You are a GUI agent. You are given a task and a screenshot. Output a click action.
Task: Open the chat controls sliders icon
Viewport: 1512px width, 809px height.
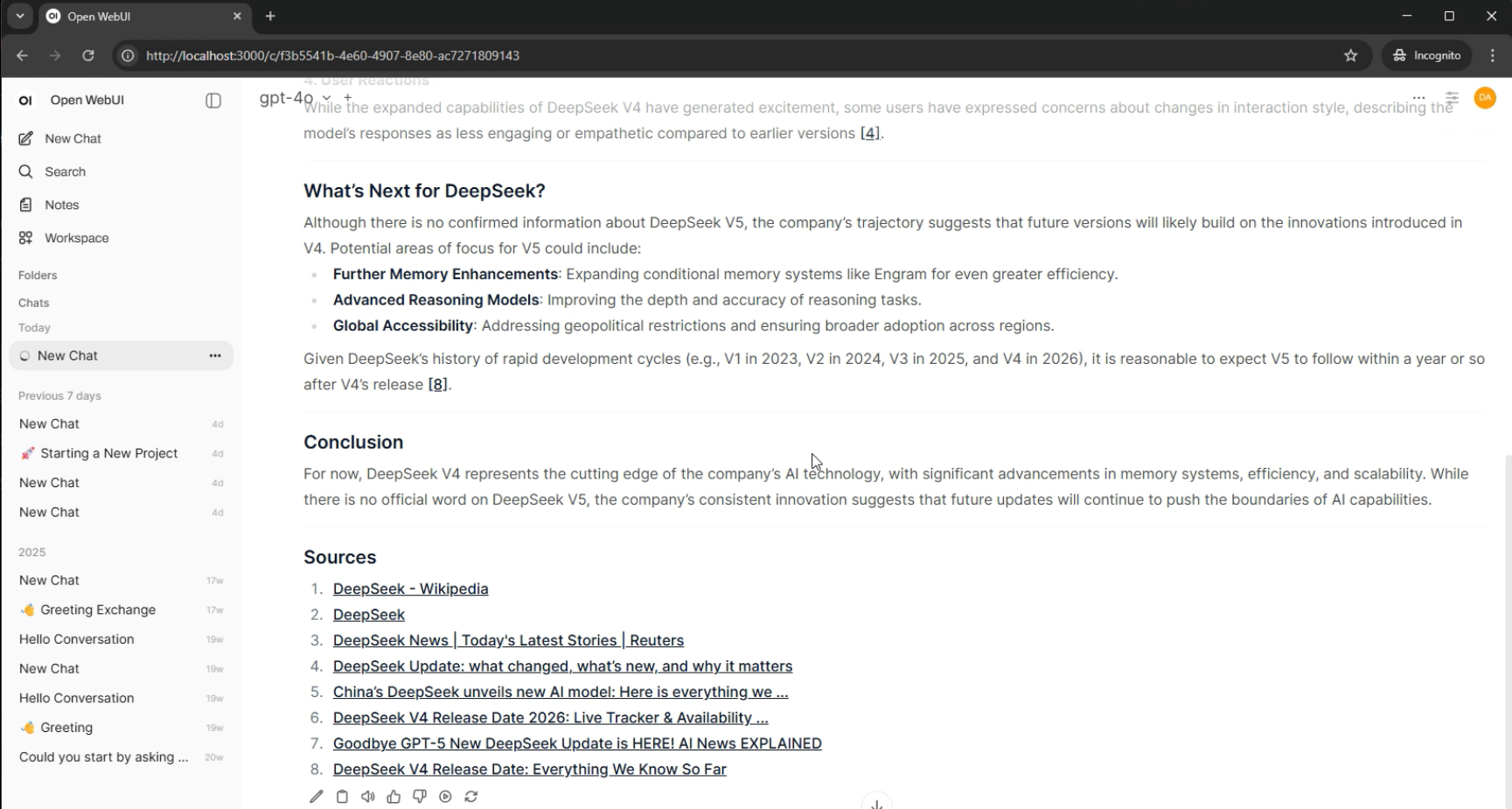(x=1452, y=98)
